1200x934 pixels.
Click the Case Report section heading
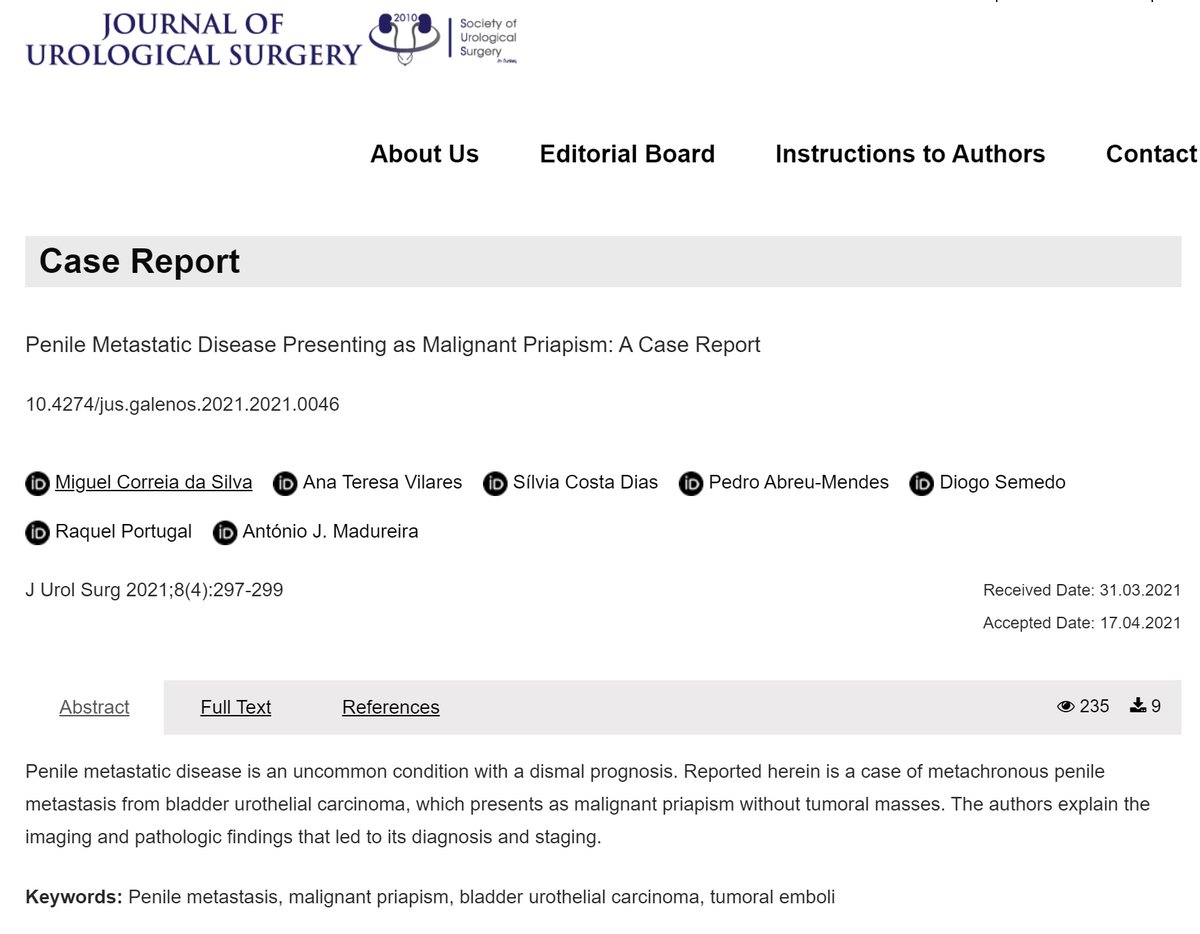tap(140, 262)
